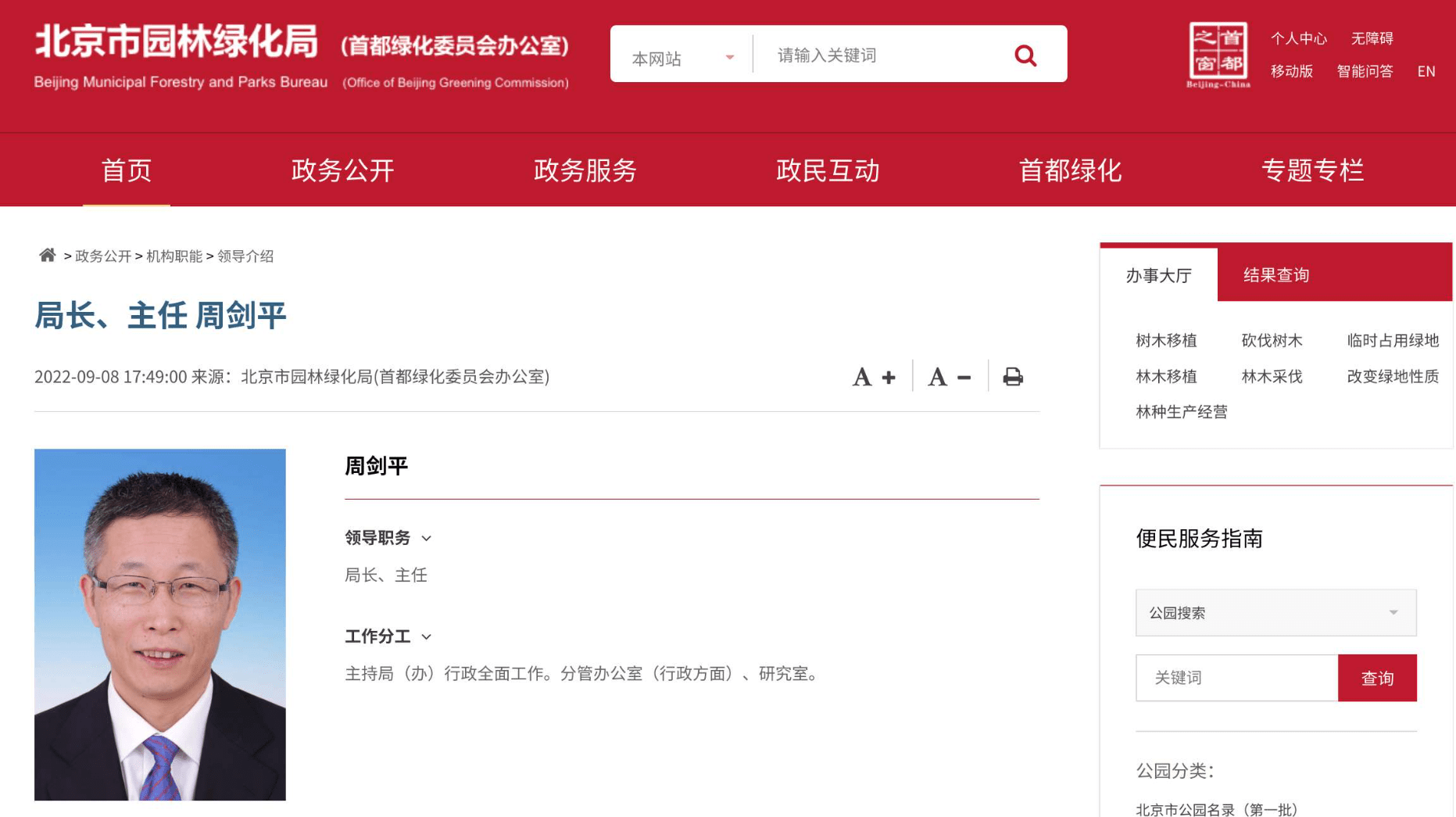Screen dimensions: 1456x817
Task: Open 林木采伐 service link
Action: (x=1272, y=376)
